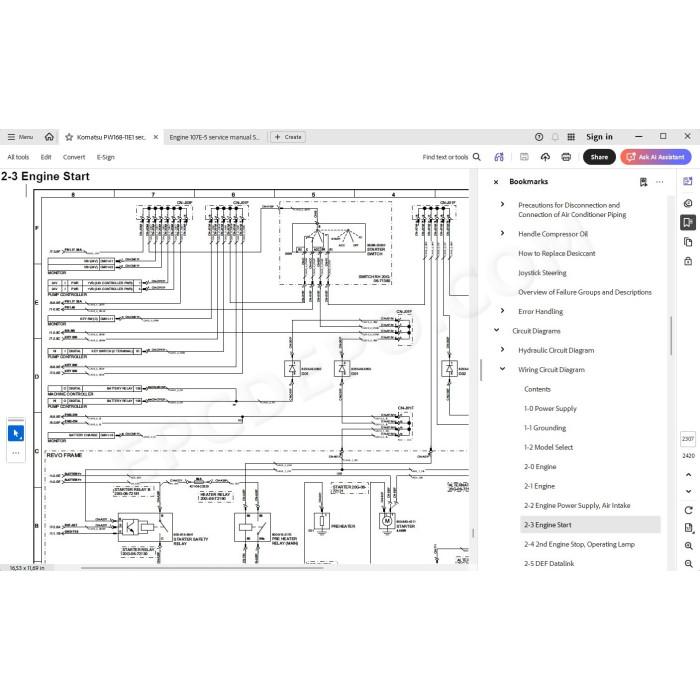Open the apps grid icon

pos(571,137)
